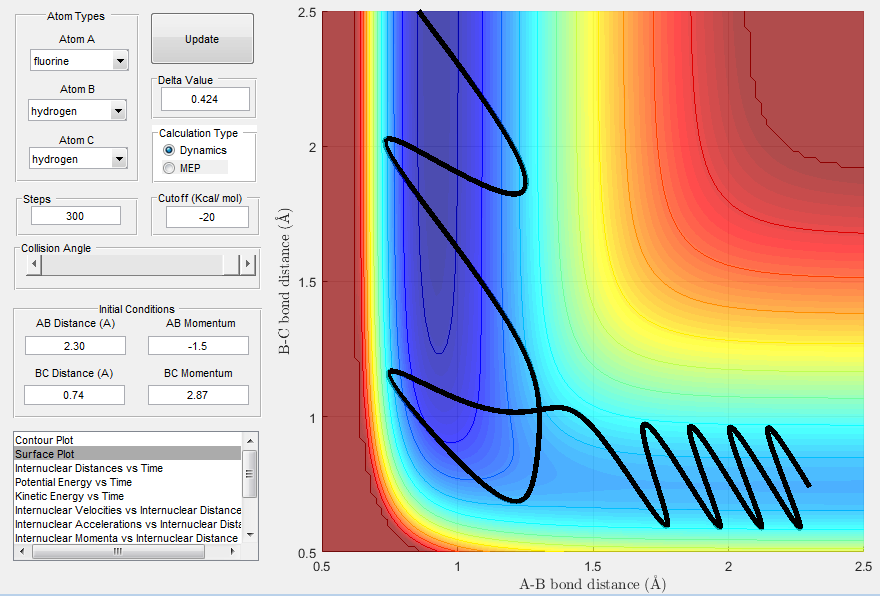Click the Cutoff value field
The image size is (880, 596).
[x=207, y=217]
